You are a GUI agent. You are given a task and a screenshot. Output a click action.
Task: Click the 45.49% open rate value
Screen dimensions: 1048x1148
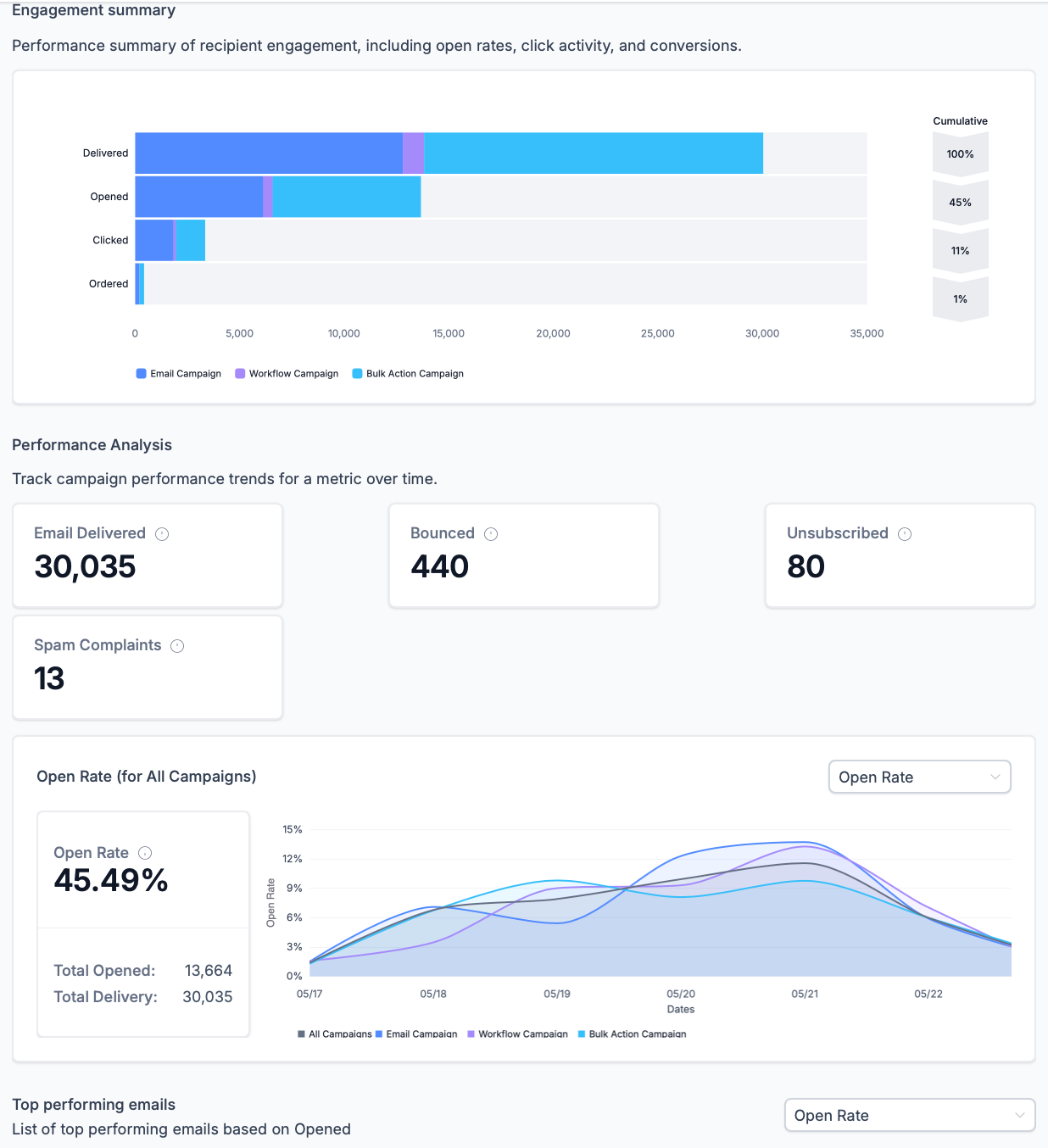[111, 880]
